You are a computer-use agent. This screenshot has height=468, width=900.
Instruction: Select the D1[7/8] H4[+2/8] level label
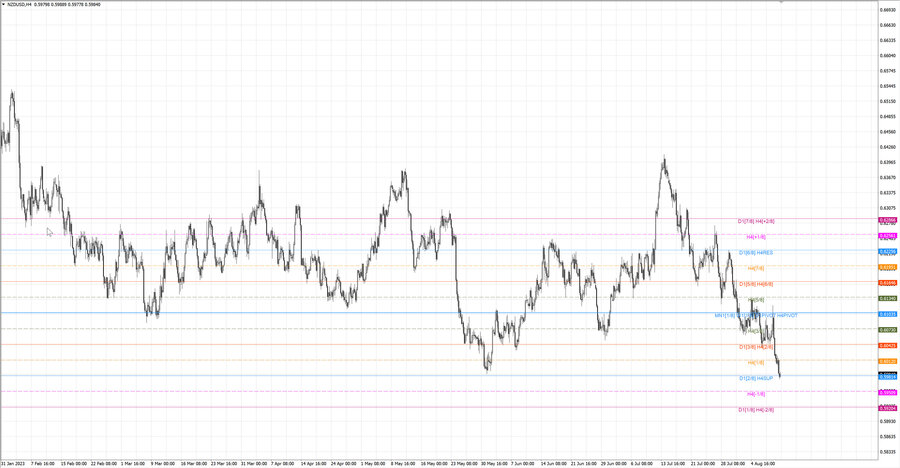757,221
